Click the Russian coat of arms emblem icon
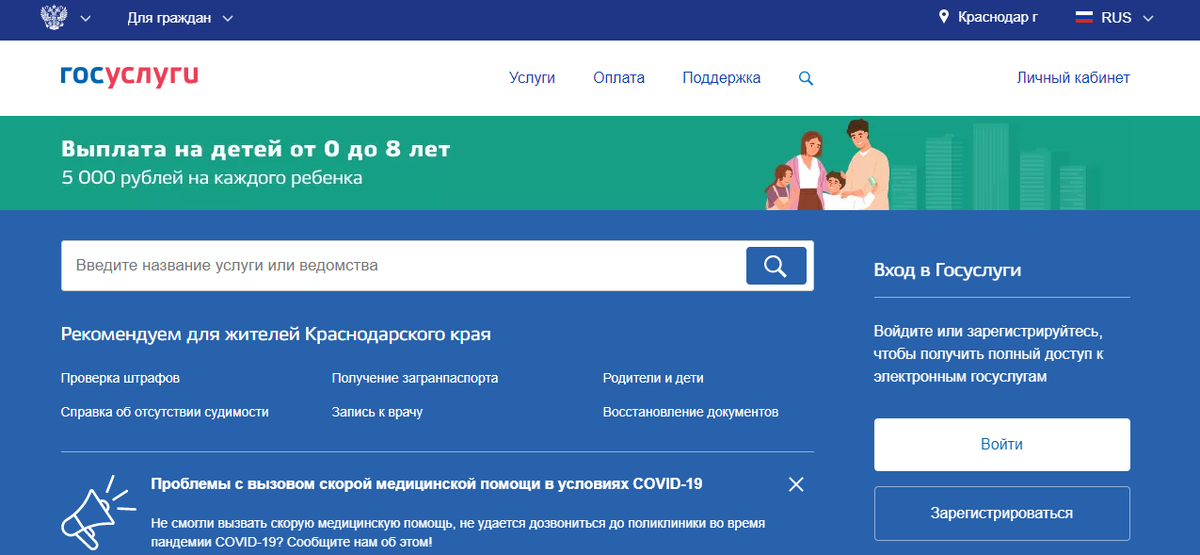 pos(52,18)
